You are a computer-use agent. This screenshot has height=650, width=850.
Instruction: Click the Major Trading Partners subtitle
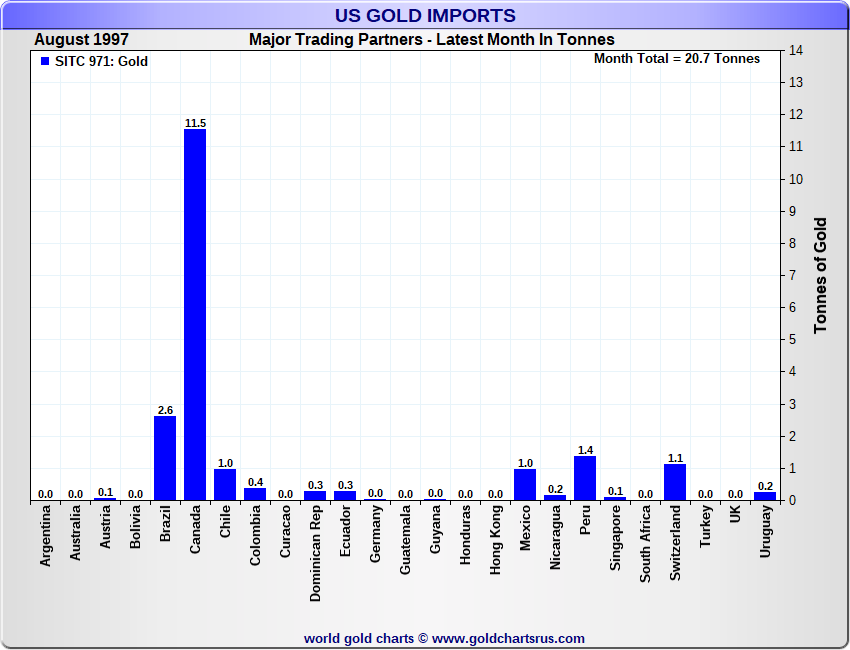tap(431, 40)
